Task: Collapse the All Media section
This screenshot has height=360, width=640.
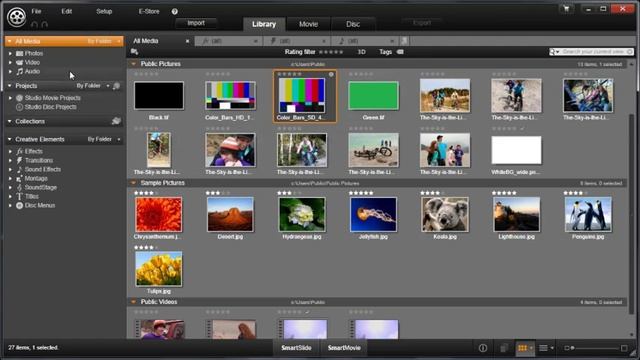Action: point(10,41)
